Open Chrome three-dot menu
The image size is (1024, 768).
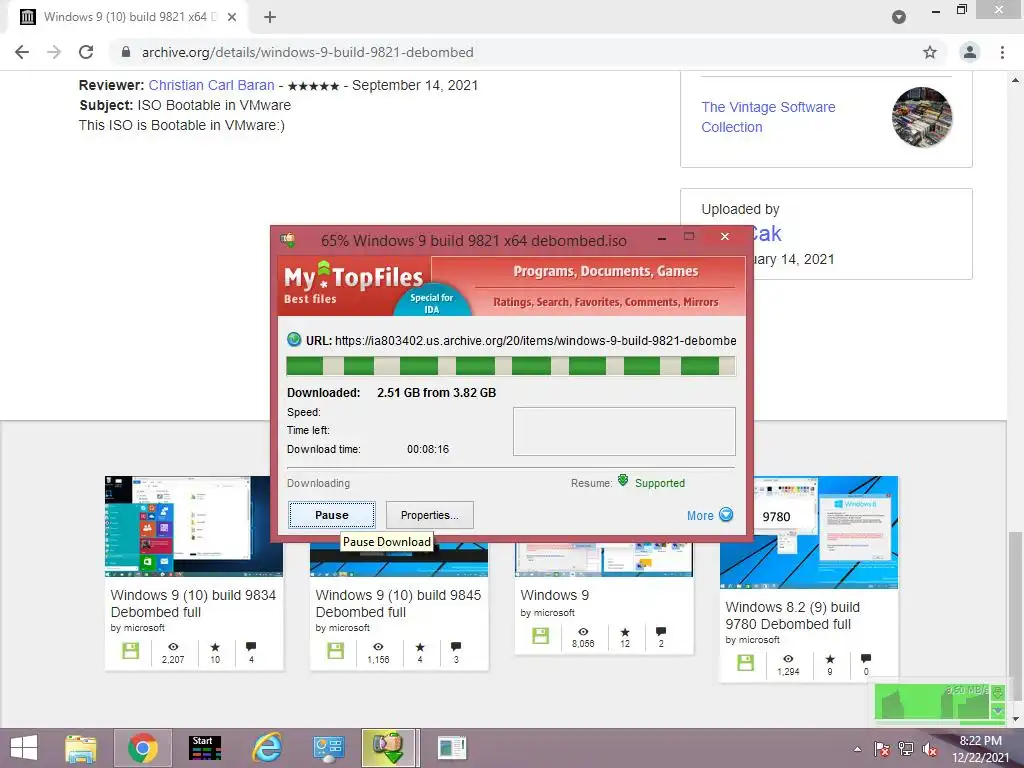click(x=1002, y=52)
